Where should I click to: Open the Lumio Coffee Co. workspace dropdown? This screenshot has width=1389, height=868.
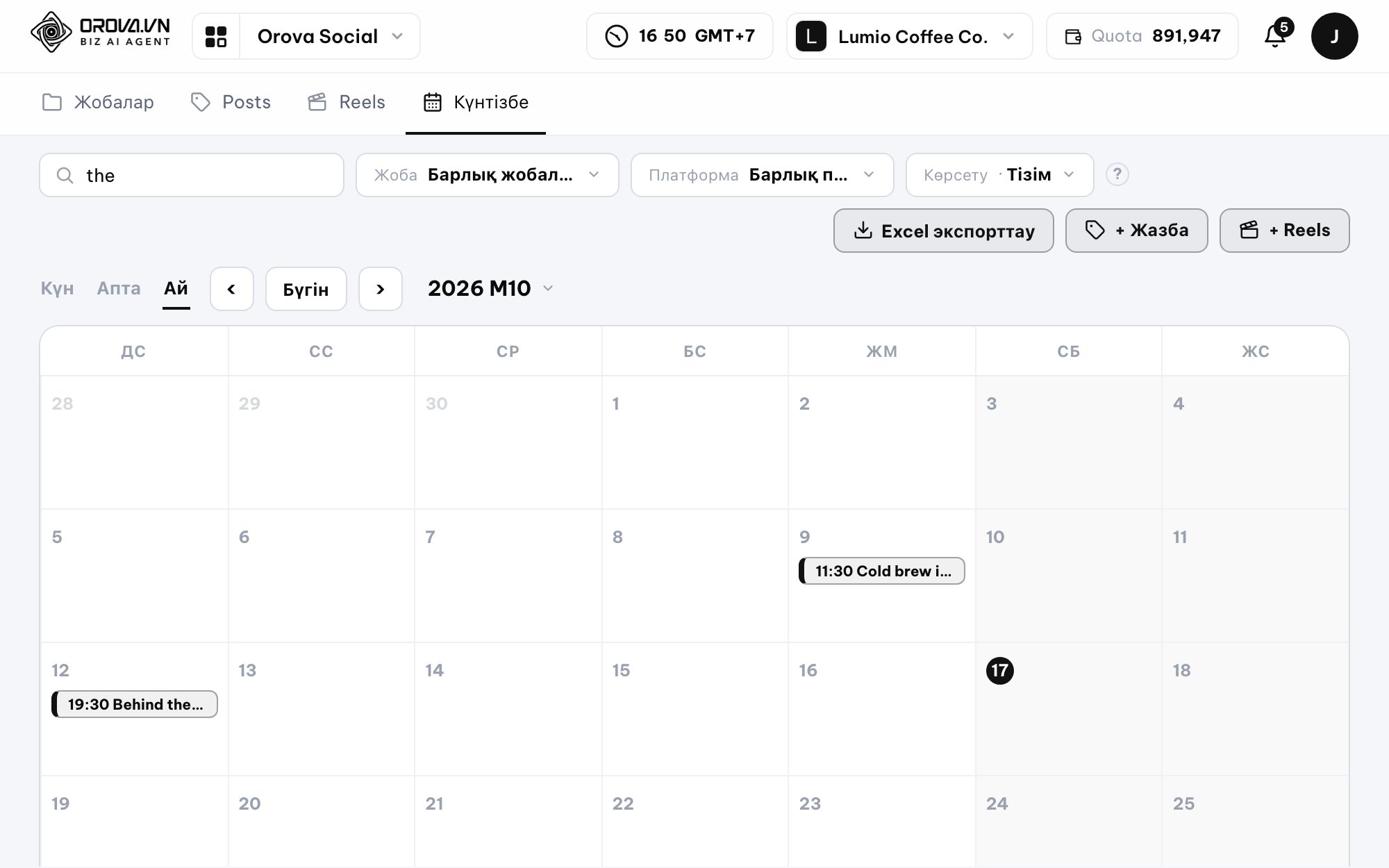(909, 36)
